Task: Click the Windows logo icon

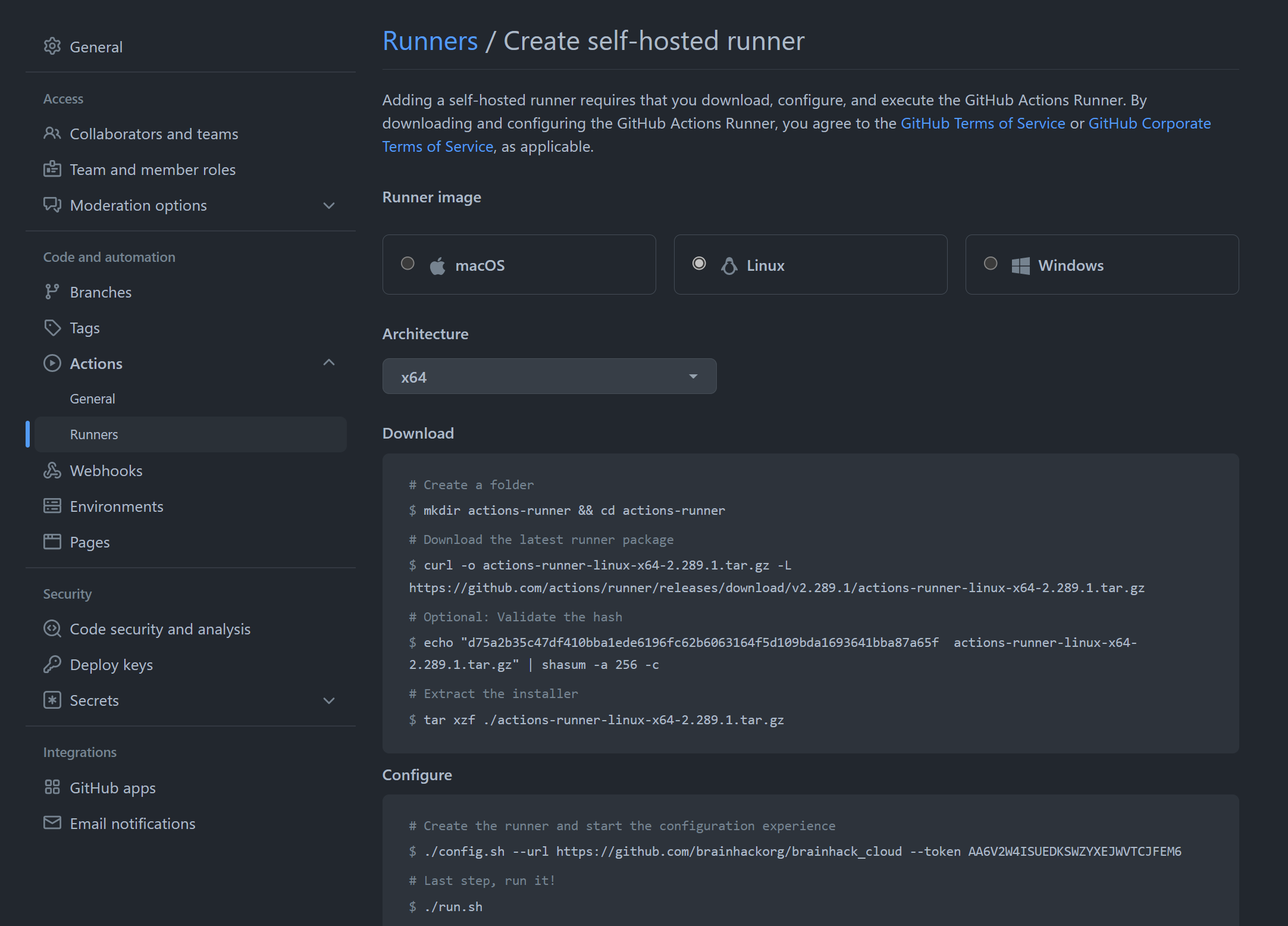Action: point(1021,265)
